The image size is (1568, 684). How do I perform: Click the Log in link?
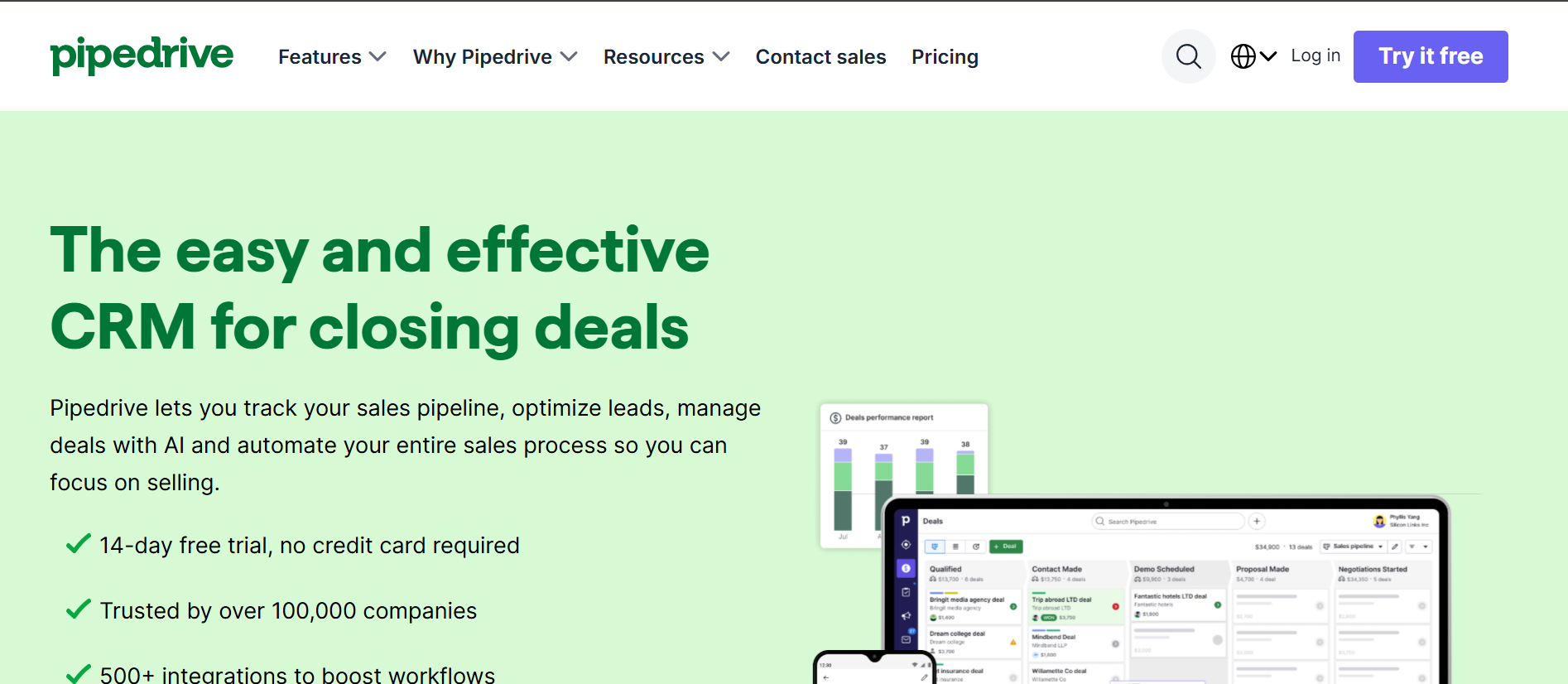1315,55
